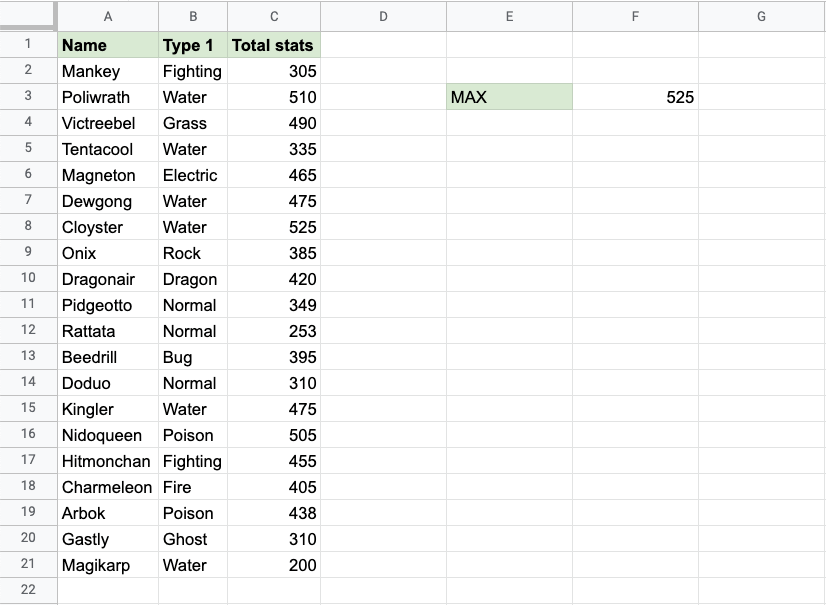Select Rattata's total stats value 253

273,331
